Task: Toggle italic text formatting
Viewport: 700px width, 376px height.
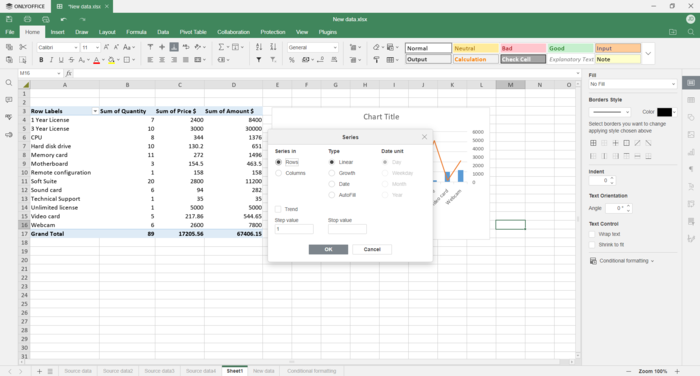Action: pyautogui.click(x=51, y=60)
